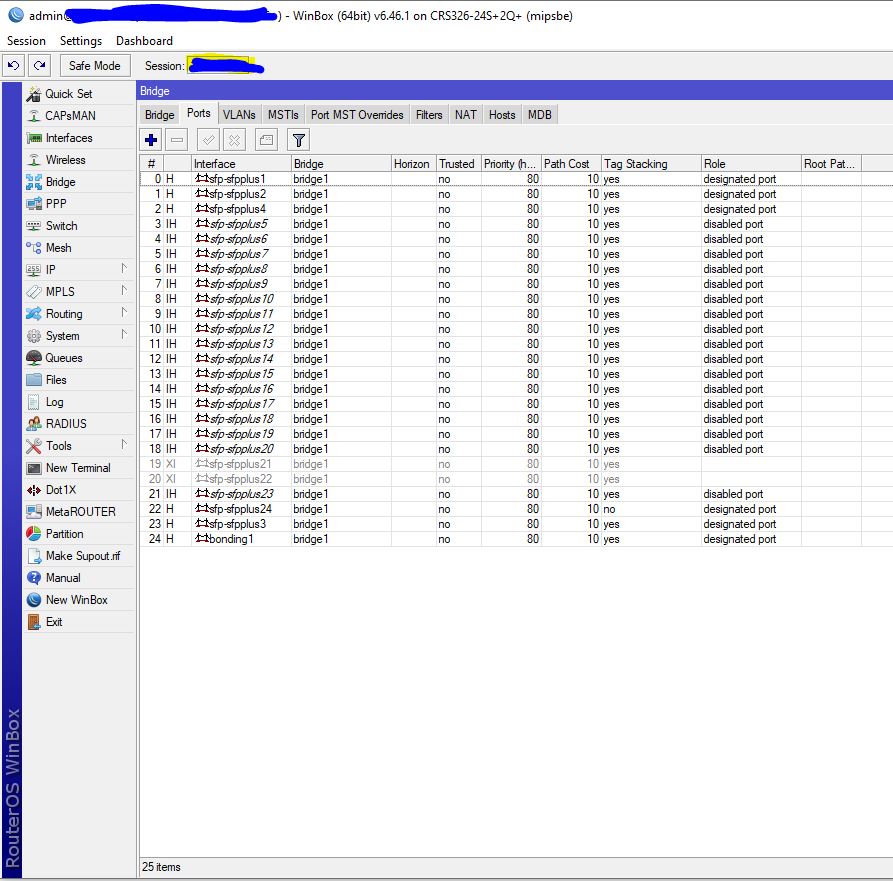This screenshot has height=881, width=893.
Task: Switch to the MSTIs tab
Action: click(283, 115)
